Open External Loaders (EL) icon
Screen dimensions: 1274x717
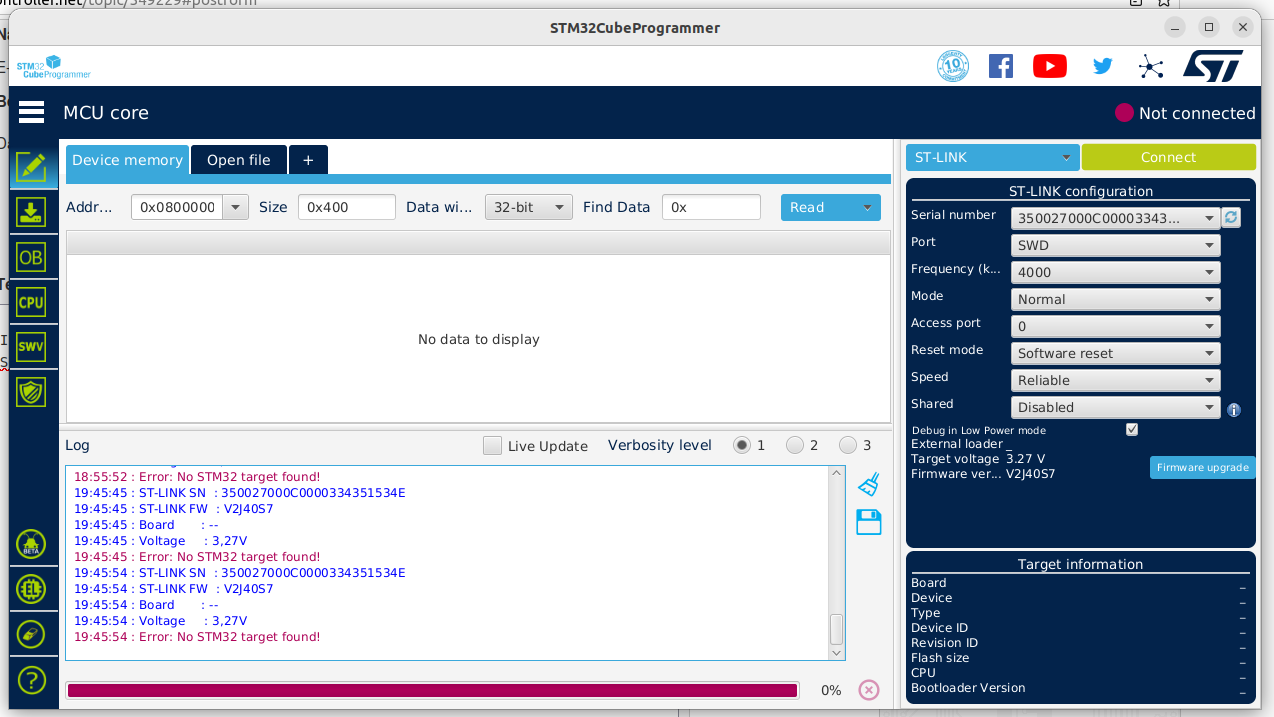32,589
